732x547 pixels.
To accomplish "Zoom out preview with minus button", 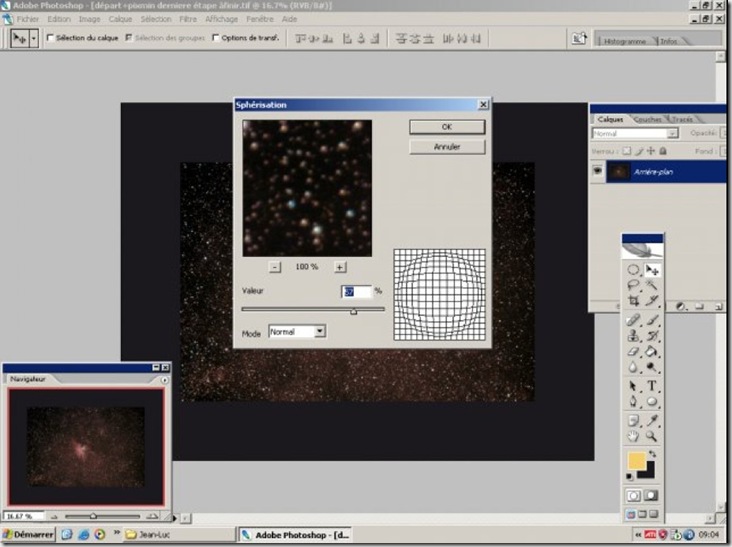I will 274,267.
